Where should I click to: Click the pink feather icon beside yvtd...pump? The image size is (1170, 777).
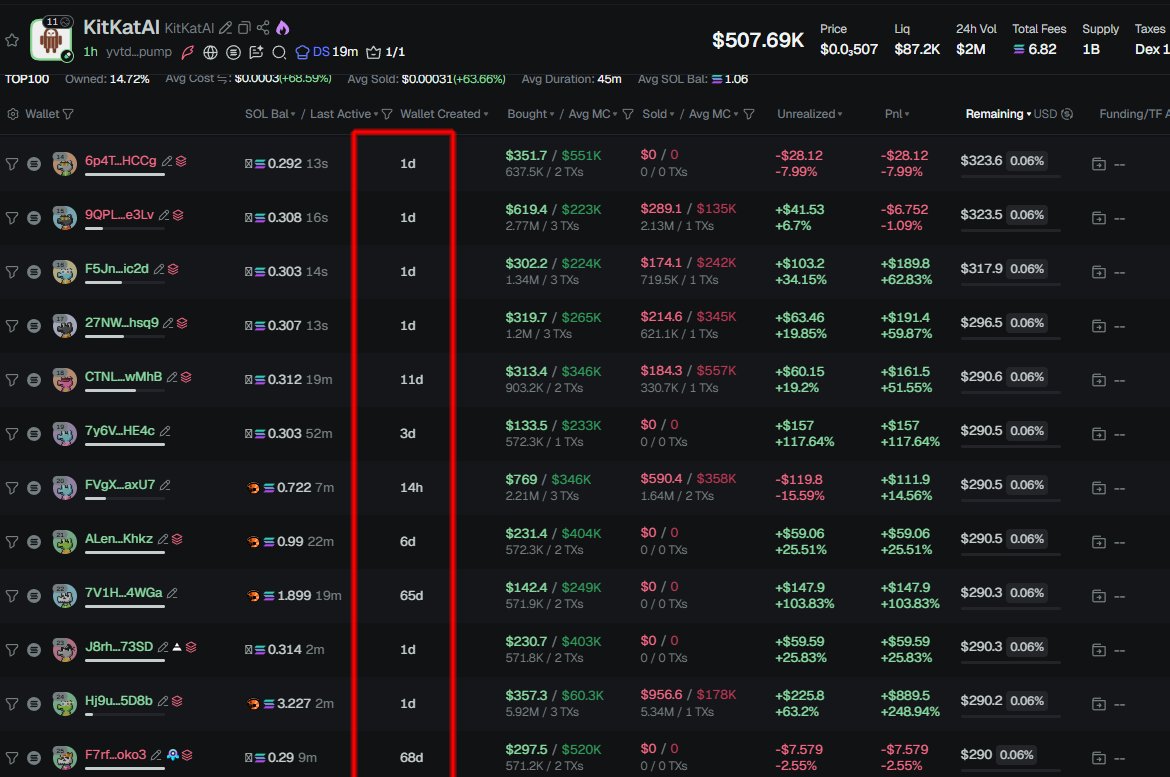[x=186, y=52]
